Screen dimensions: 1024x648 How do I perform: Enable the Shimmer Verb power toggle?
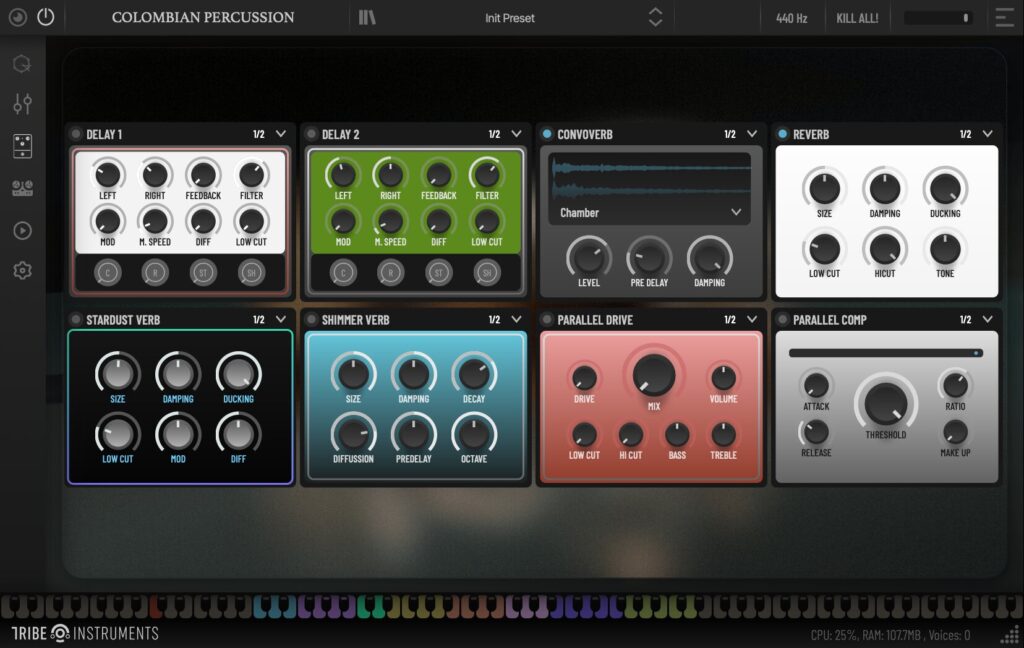pos(312,319)
